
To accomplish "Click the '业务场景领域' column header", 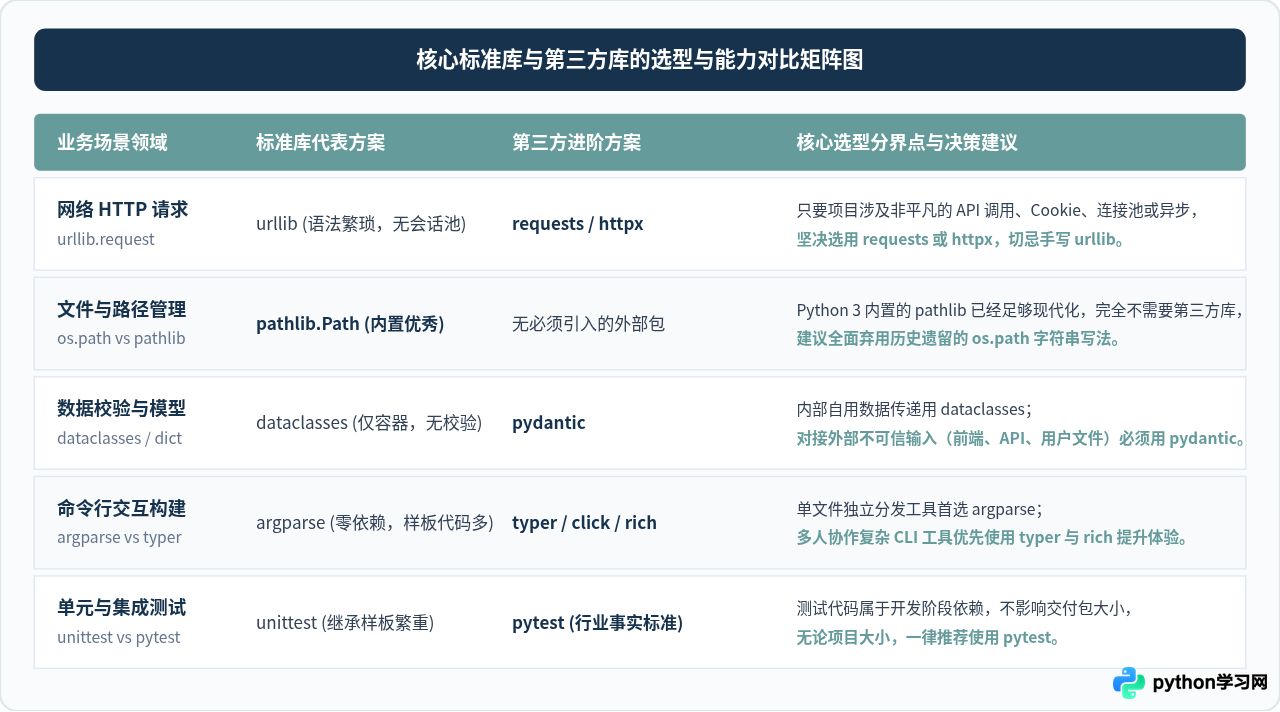I will [x=112, y=142].
